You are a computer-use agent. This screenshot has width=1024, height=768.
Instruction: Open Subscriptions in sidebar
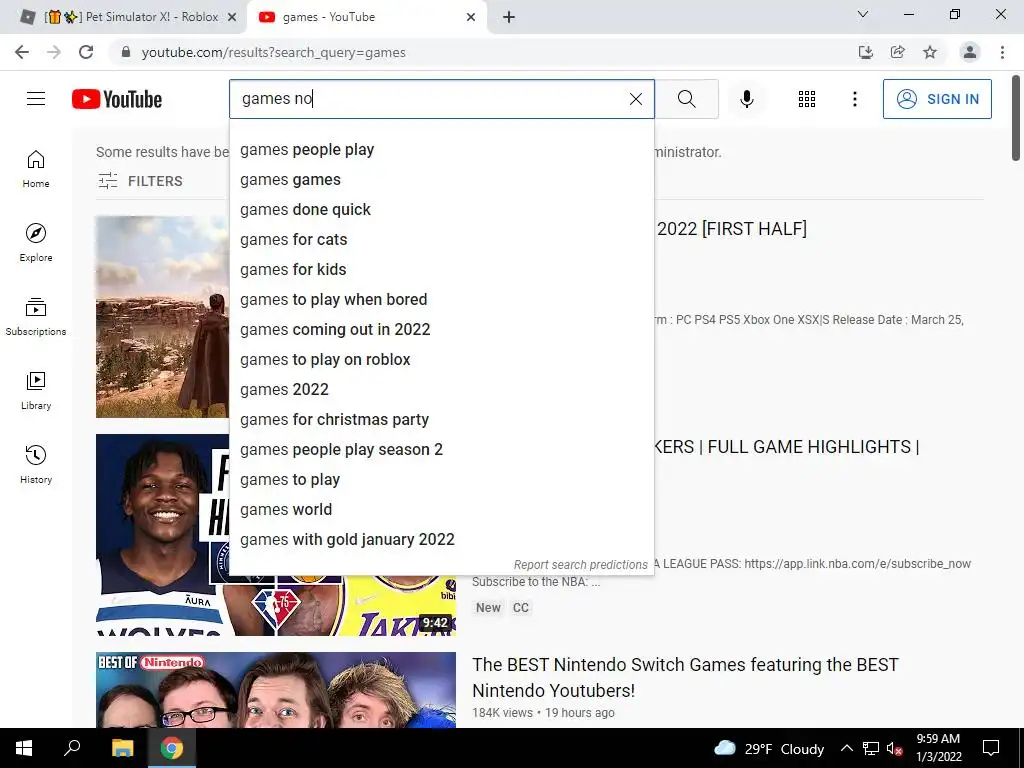point(36,317)
